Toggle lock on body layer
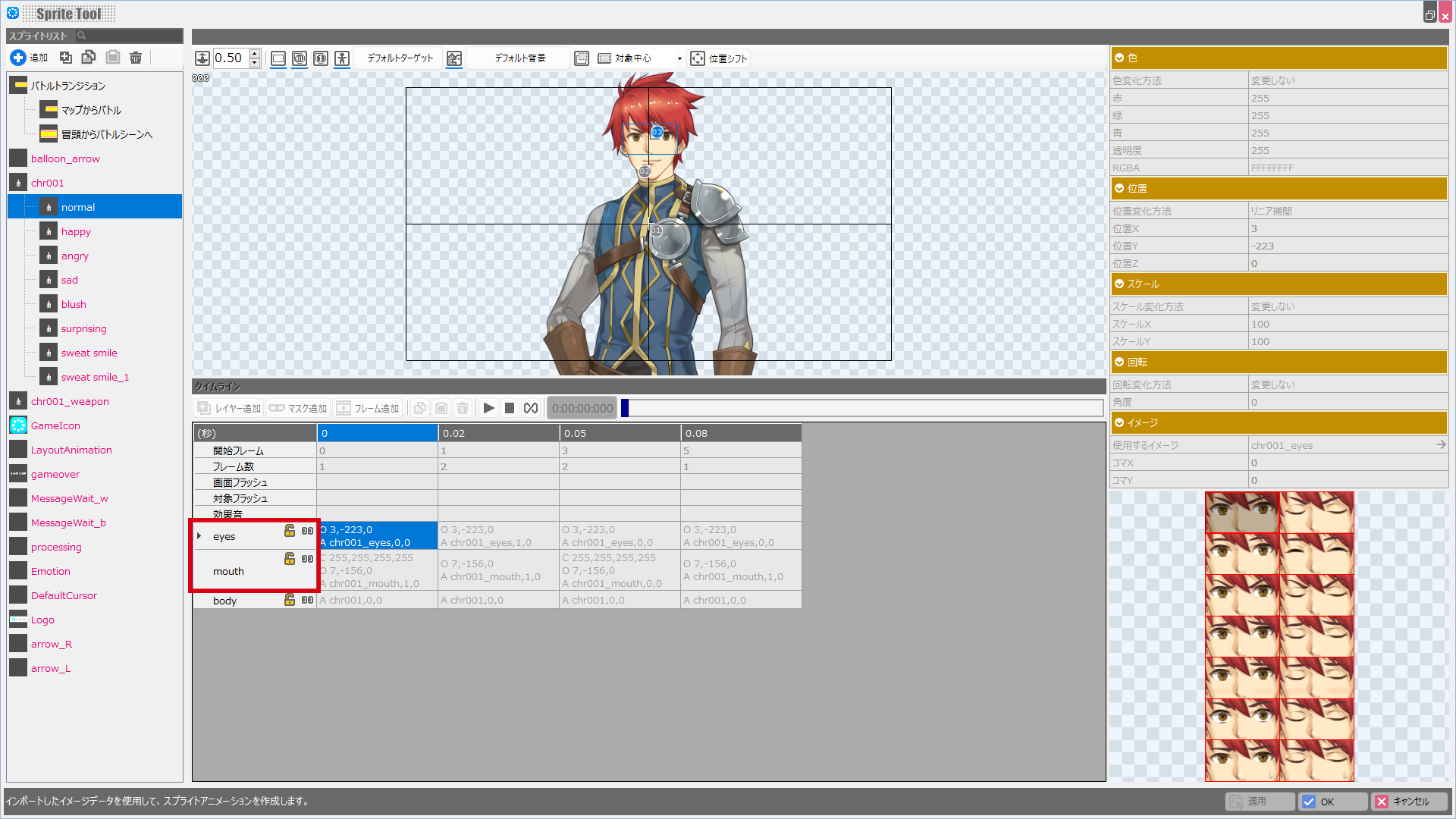This screenshot has height=819, width=1456. pyautogui.click(x=289, y=600)
